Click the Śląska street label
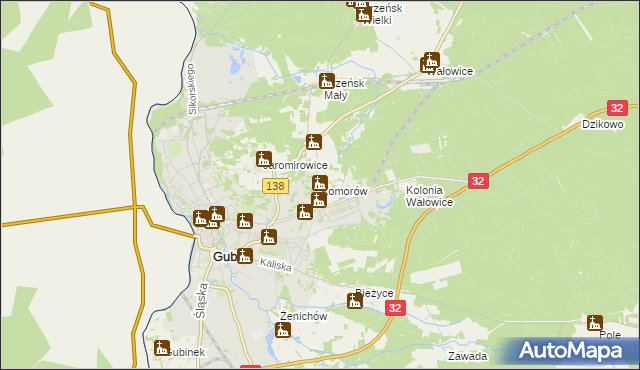This screenshot has height=370, width=640. [201, 301]
